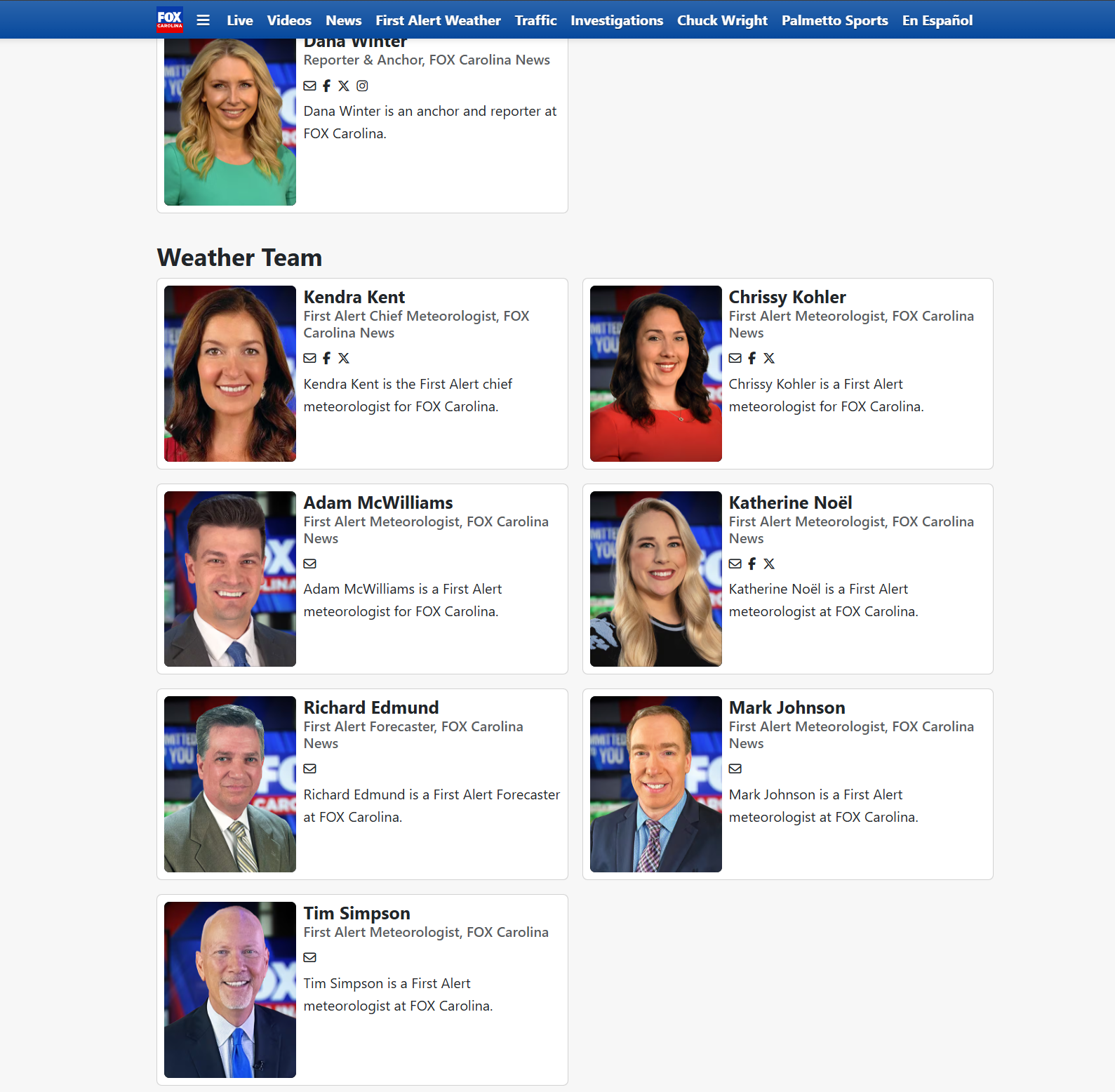Visit Chrissy Kohler's Facebook icon
The height and width of the screenshot is (1092, 1115).
[x=752, y=358]
